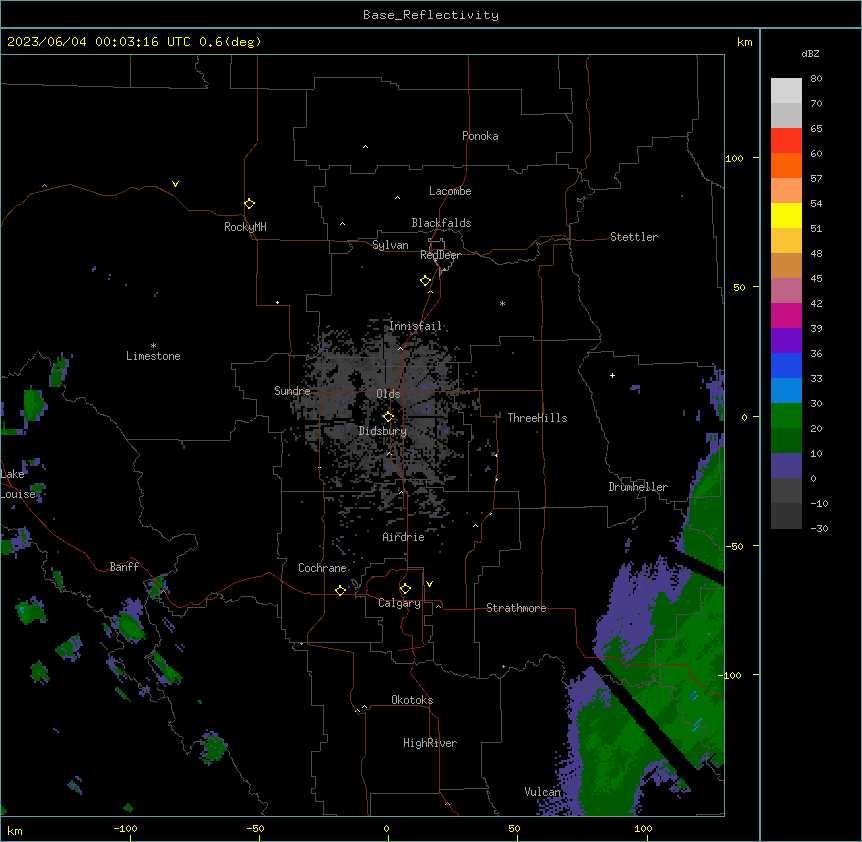Click the Sundre town label
862x842 pixels.
[x=292, y=391]
